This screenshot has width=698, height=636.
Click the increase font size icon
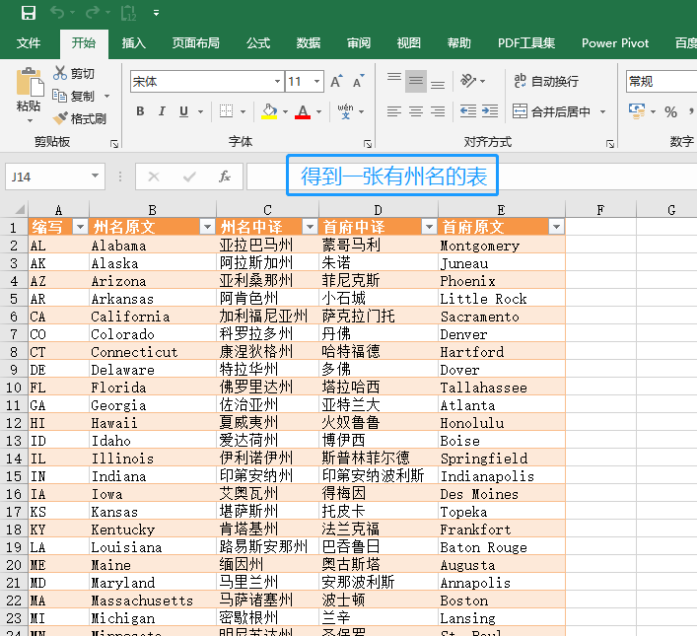[x=335, y=81]
